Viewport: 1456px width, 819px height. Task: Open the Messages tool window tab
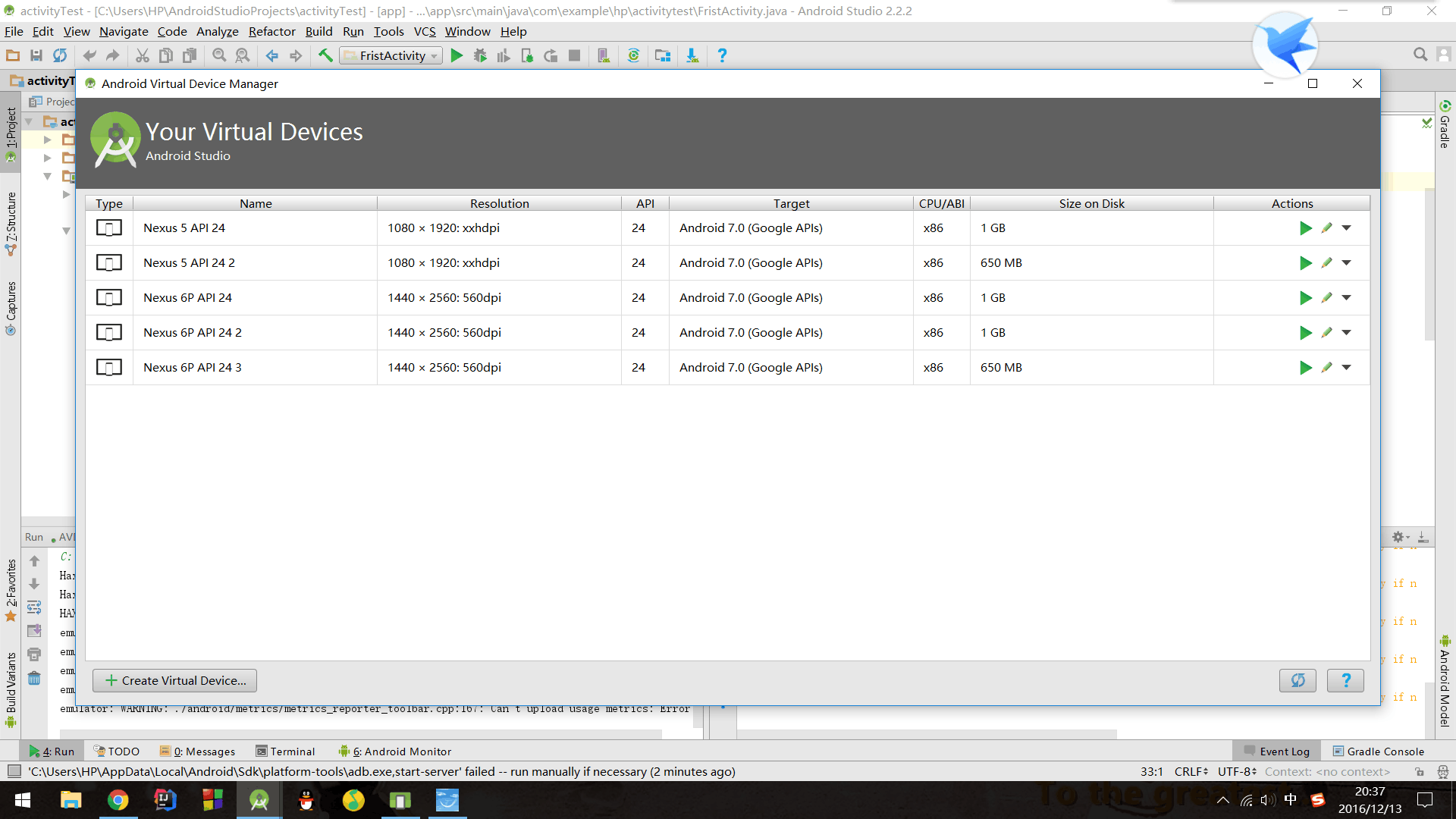(197, 752)
